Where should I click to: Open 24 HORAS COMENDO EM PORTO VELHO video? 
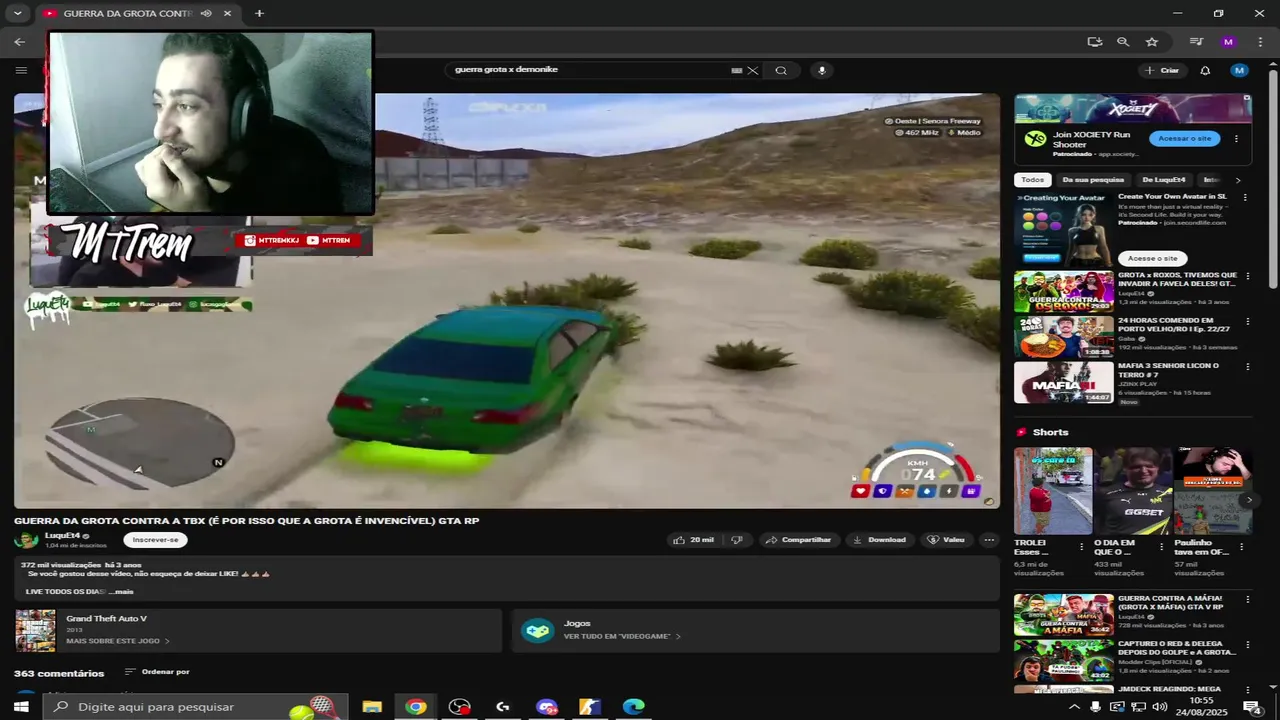pos(1064,337)
